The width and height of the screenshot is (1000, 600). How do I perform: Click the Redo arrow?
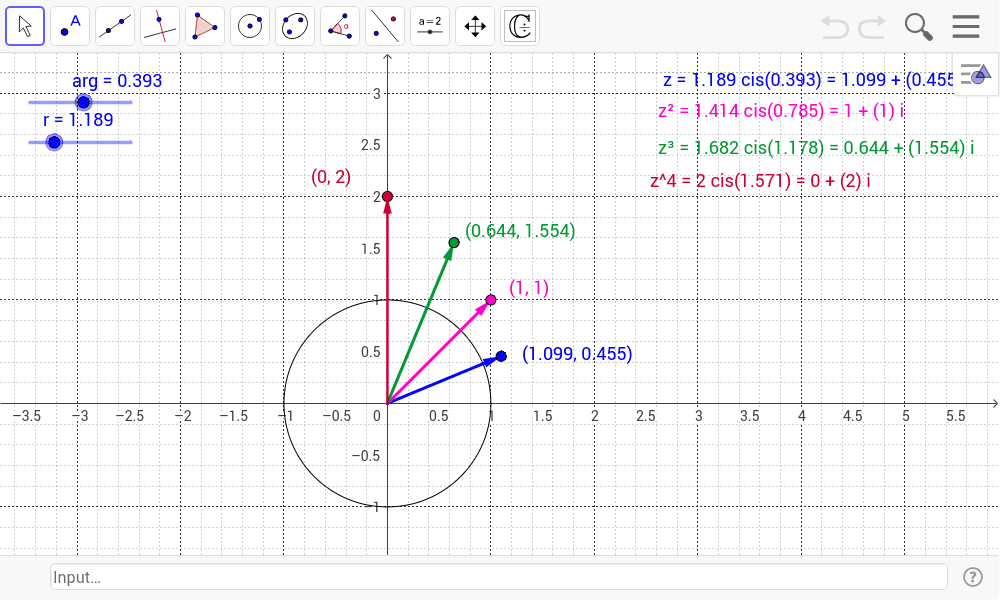(x=872, y=27)
